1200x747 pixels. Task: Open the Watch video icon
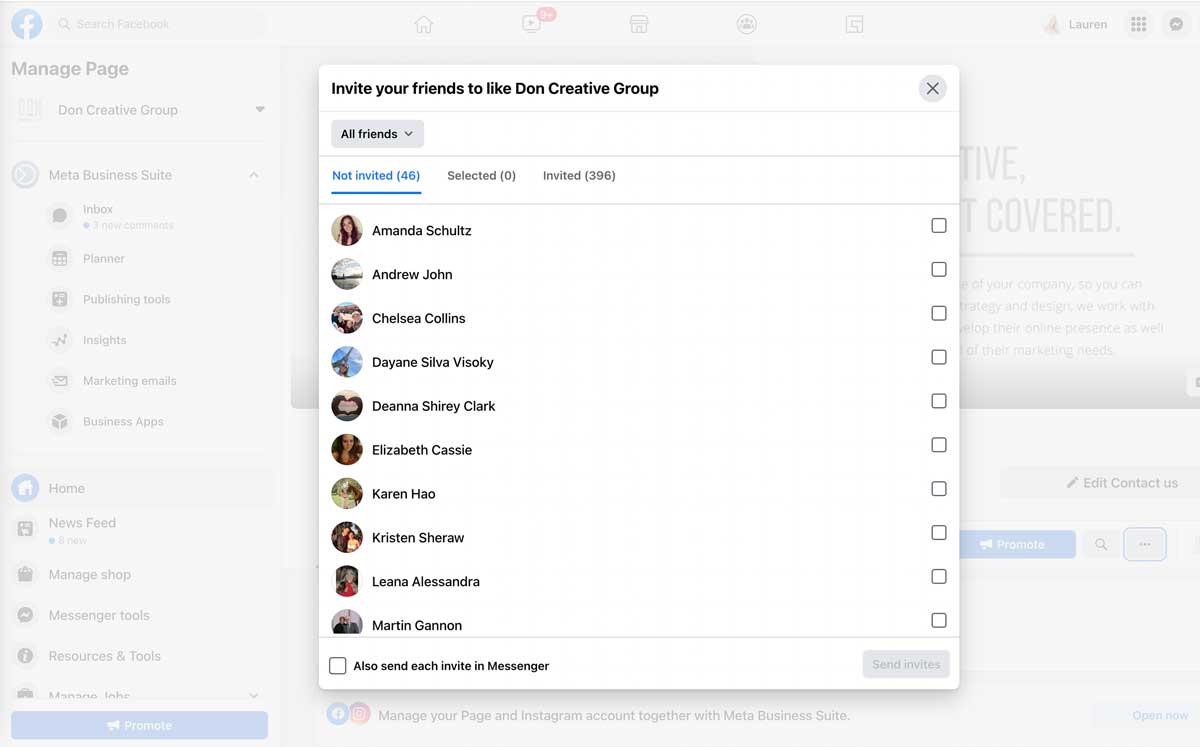(531, 24)
